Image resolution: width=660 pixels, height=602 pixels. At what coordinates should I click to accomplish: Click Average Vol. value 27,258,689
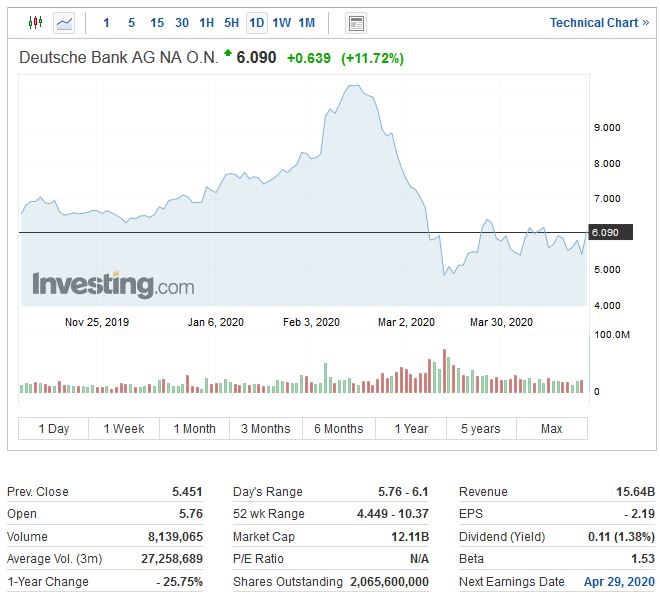pyautogui.click(x=172, y=559)
